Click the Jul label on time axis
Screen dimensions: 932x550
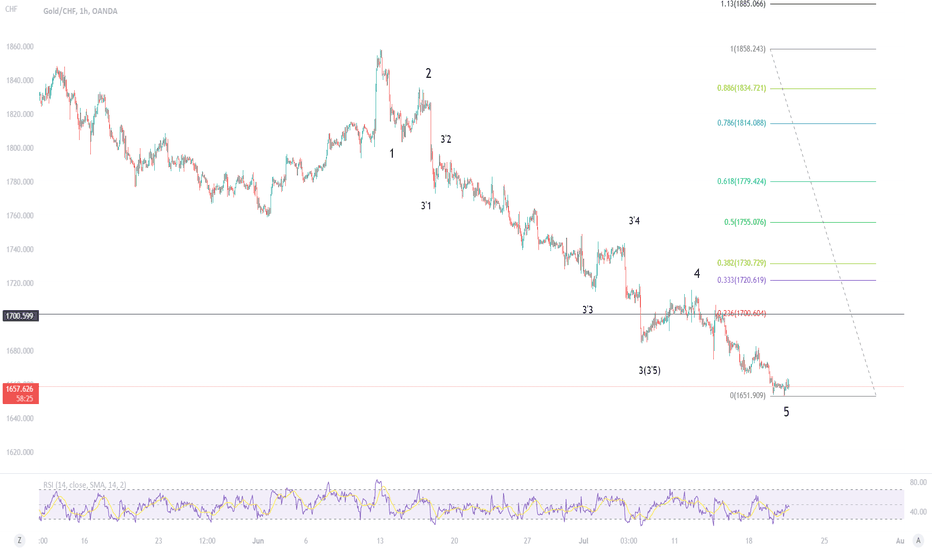[584, 541]
